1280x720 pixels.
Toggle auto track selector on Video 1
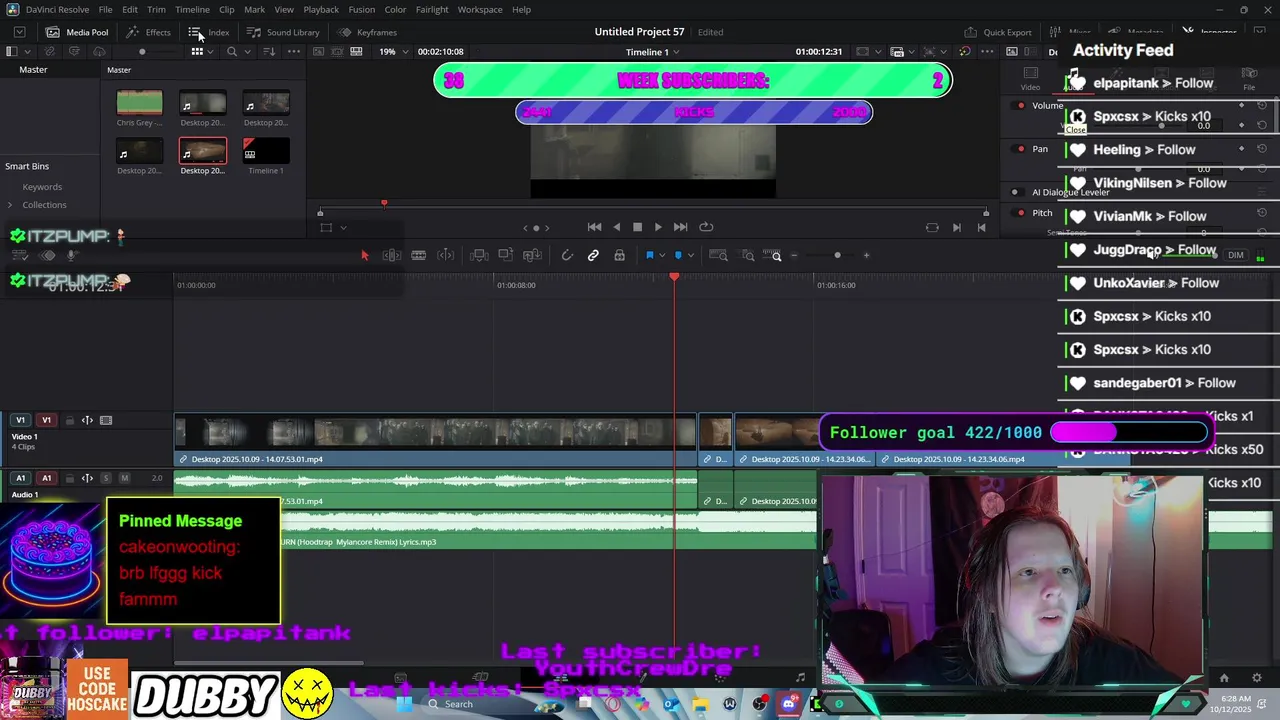point(87,420)
